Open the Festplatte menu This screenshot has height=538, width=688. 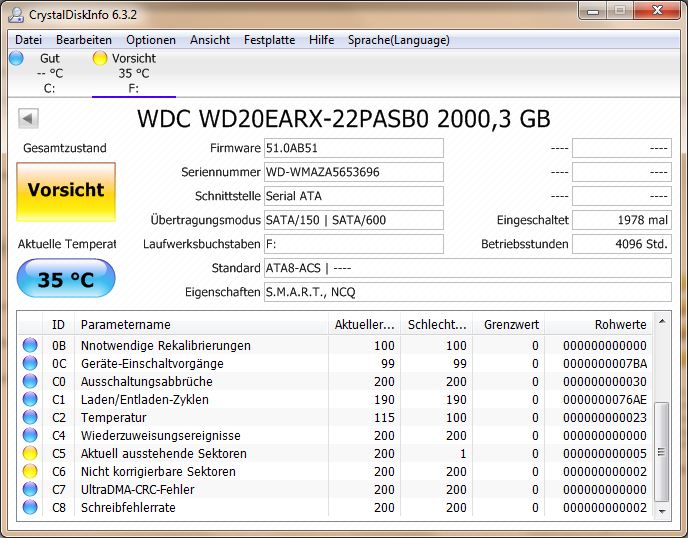(x=269, y=40)
